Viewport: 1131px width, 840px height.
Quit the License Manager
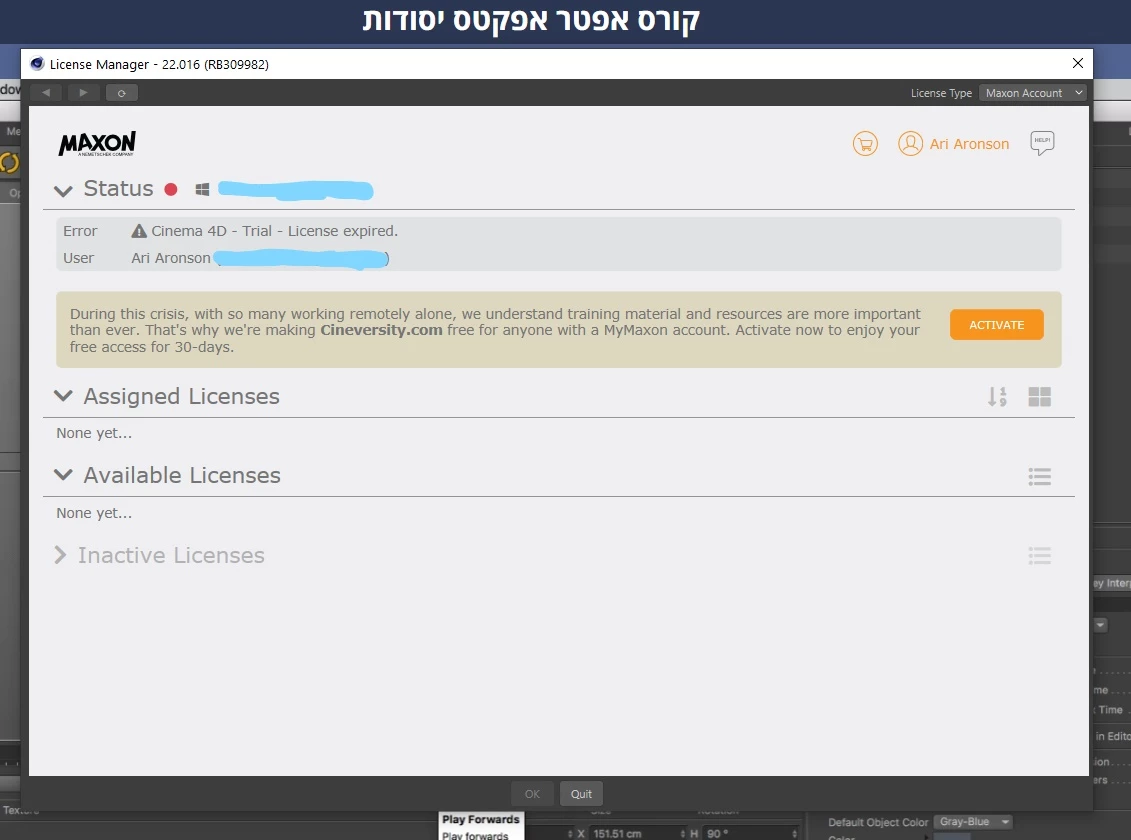click(x=581, y=794)
